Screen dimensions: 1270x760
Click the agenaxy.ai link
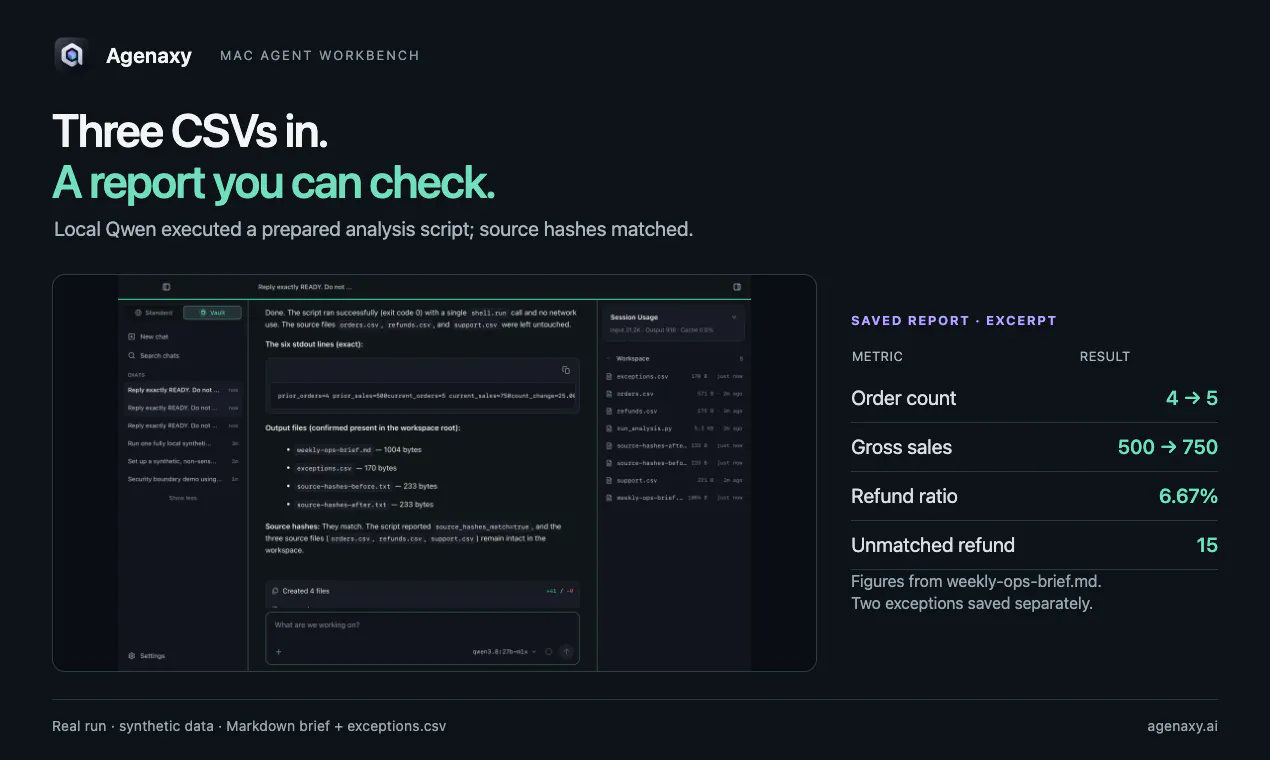(x=1182, y=726)
